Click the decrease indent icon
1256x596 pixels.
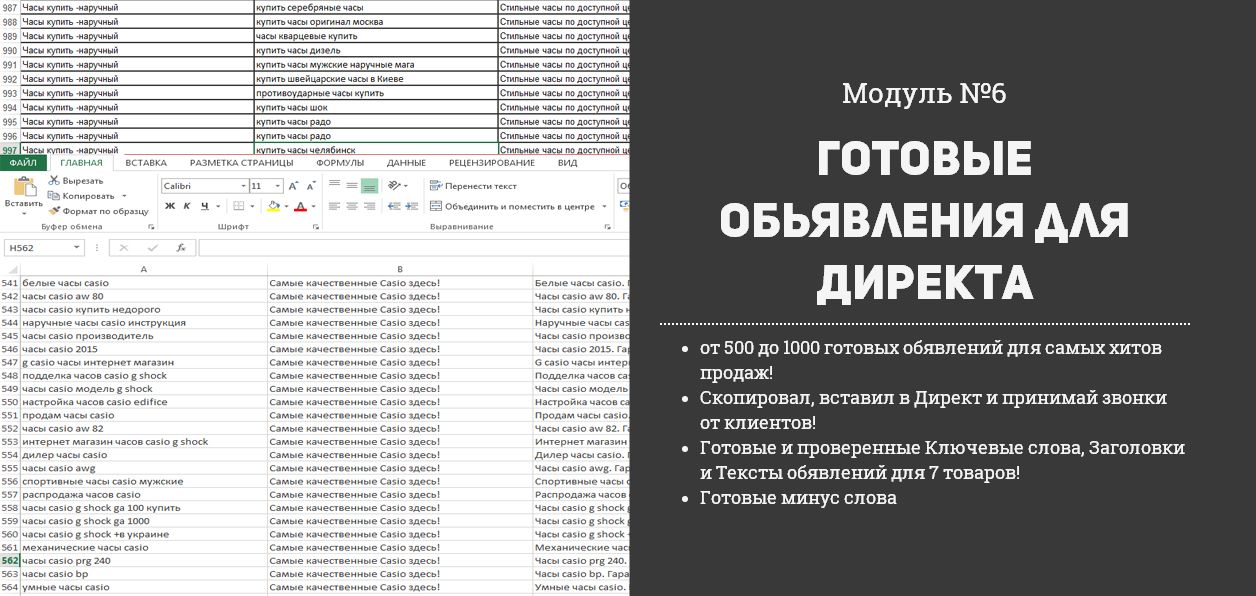(x=394, y=206)
